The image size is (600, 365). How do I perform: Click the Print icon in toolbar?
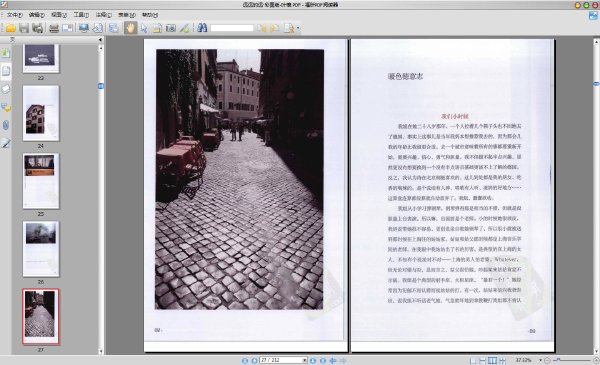coord(54,28)
